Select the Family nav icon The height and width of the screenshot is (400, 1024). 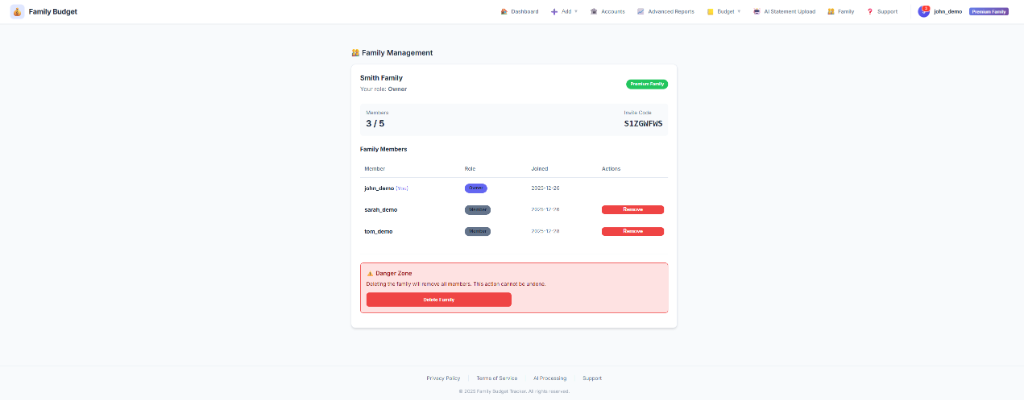tap(831, 12)
